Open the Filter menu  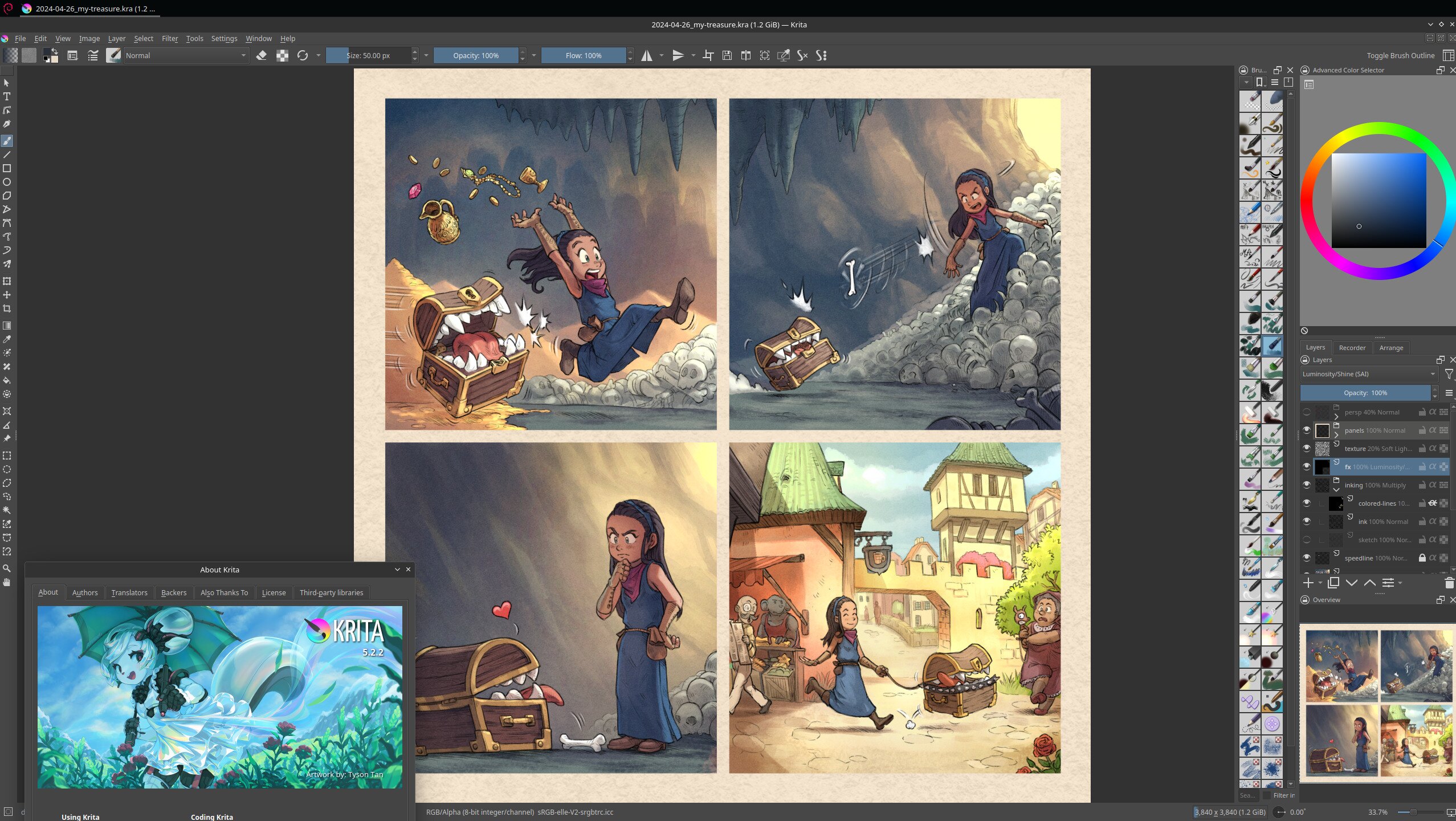tap(169, 39)
